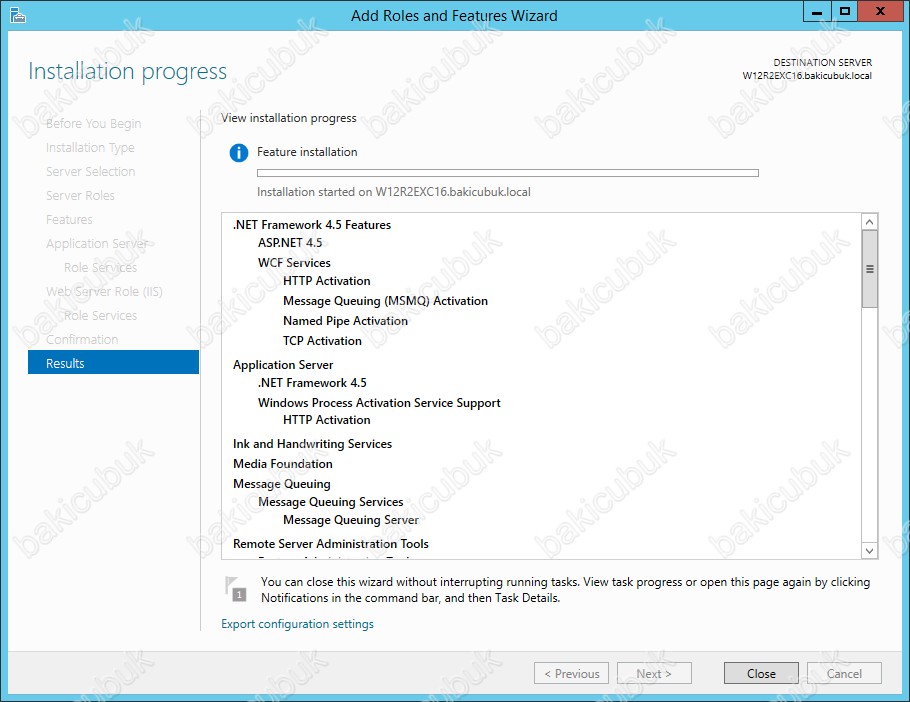Select Remote Server Administration Tools row
This screenshot has width=910, height=702.
[331, 544]
